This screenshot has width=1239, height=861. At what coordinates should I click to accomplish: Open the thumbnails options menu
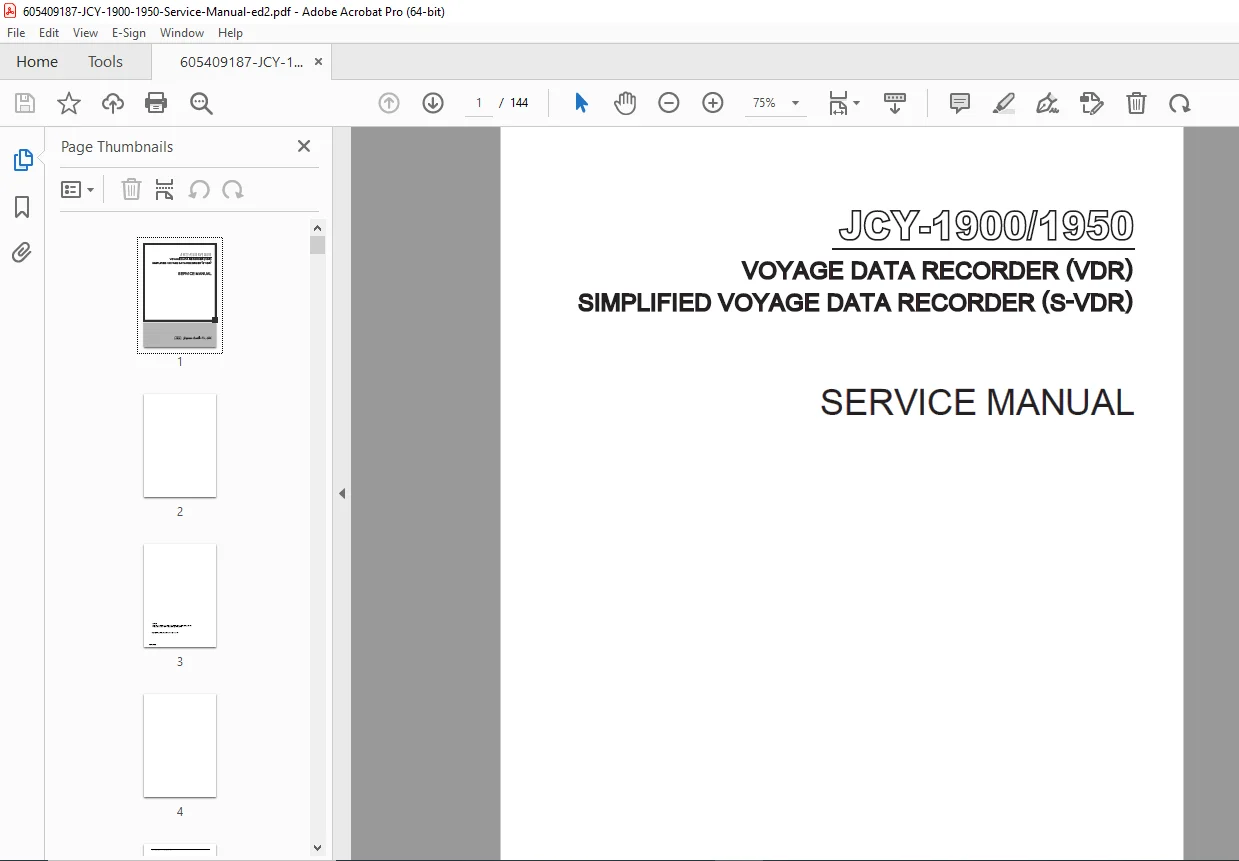[x=78, y=189]
